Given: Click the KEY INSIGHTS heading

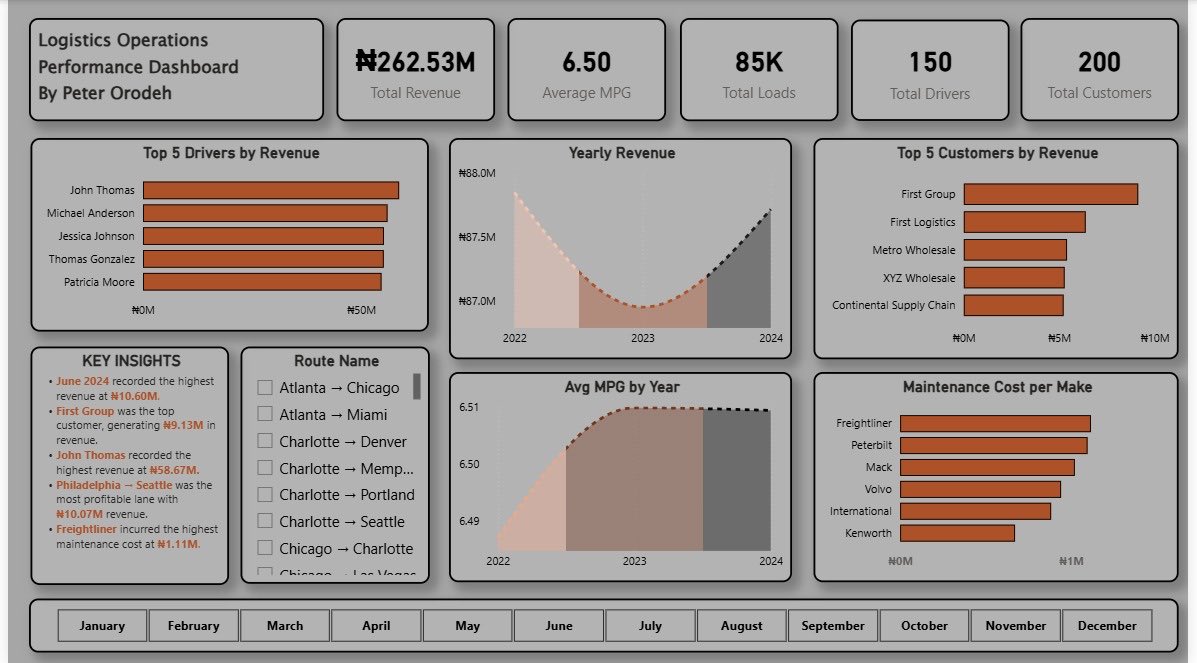Looking at the screenshot, I should coord(131,361).
